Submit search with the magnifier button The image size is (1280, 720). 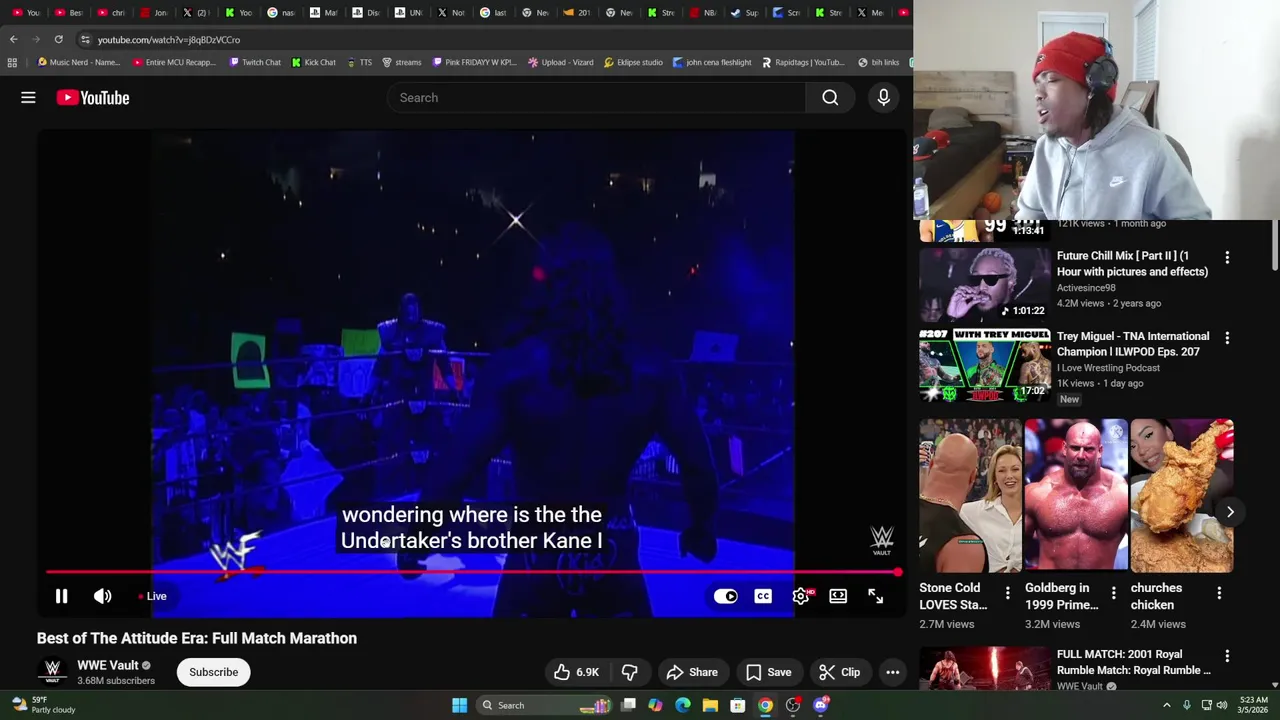830,97
